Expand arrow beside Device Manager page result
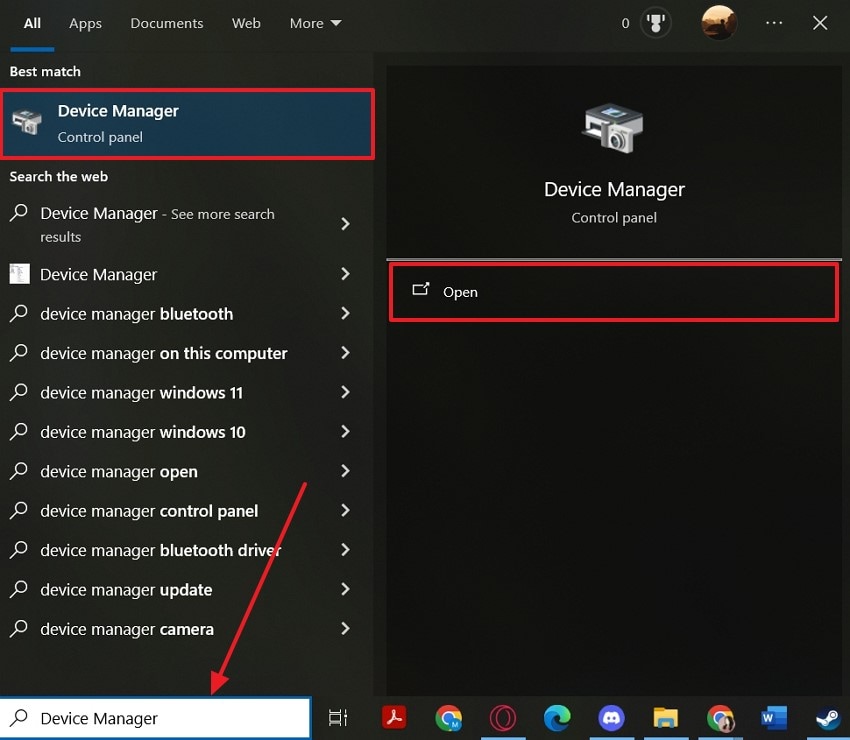This screenshot has width=850, height=740. coord(345,274)
